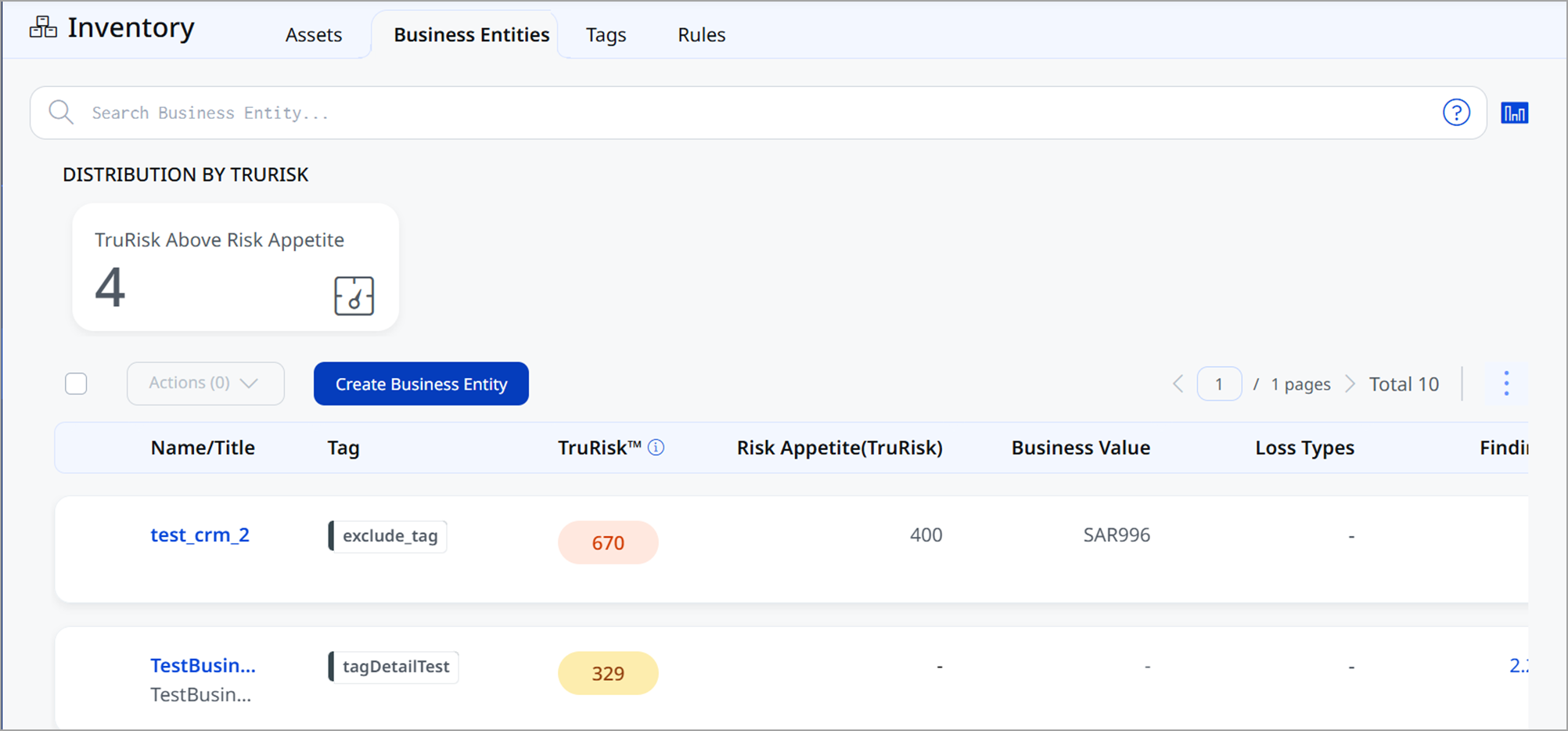This screenshot has width=1568, height=731.
Task: Tick the select-all checkbox
Action: coord(76,384)
